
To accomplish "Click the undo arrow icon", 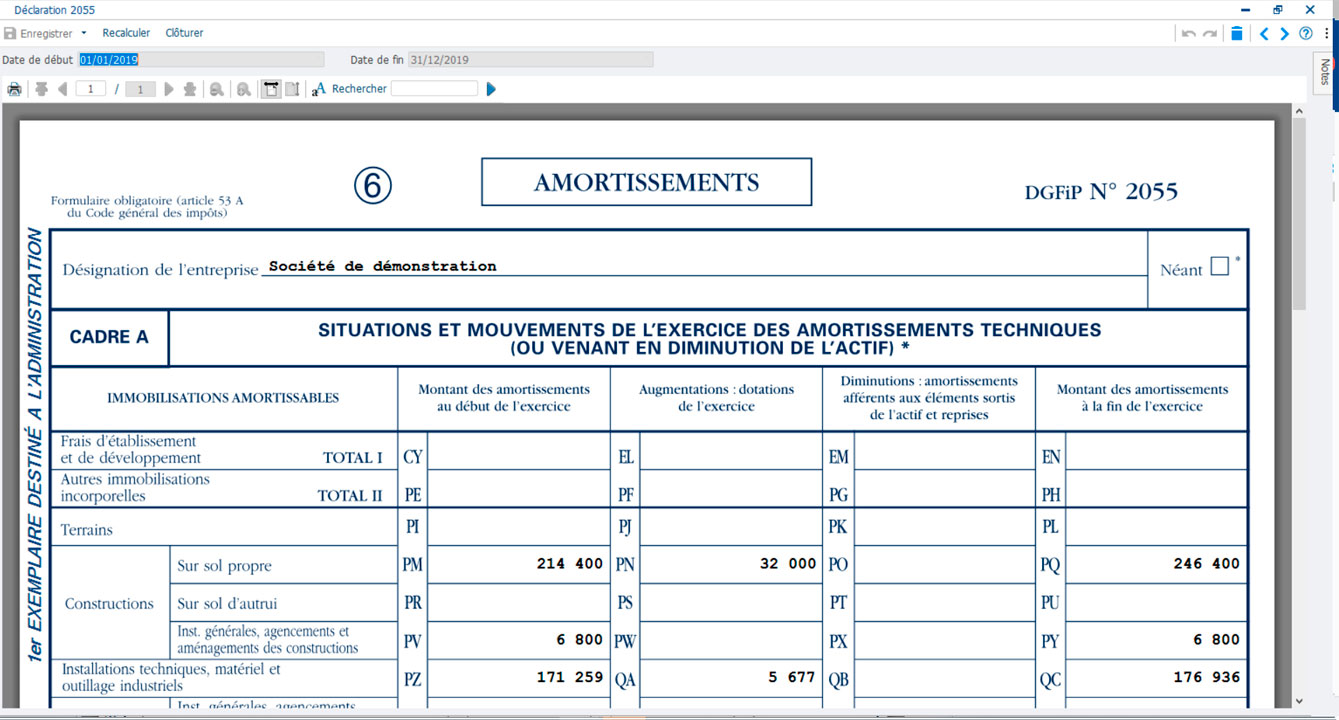I will click(1188, 33).
